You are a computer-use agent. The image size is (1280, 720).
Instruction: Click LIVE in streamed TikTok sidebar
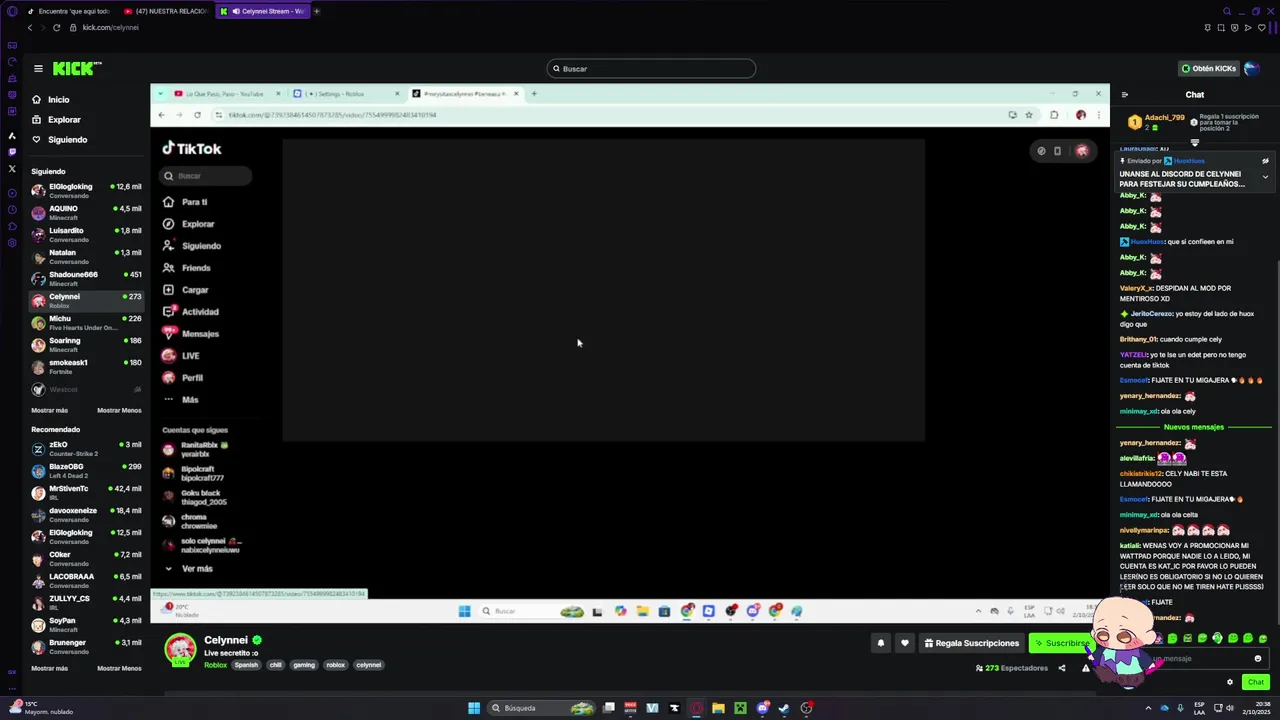(190, 356)
